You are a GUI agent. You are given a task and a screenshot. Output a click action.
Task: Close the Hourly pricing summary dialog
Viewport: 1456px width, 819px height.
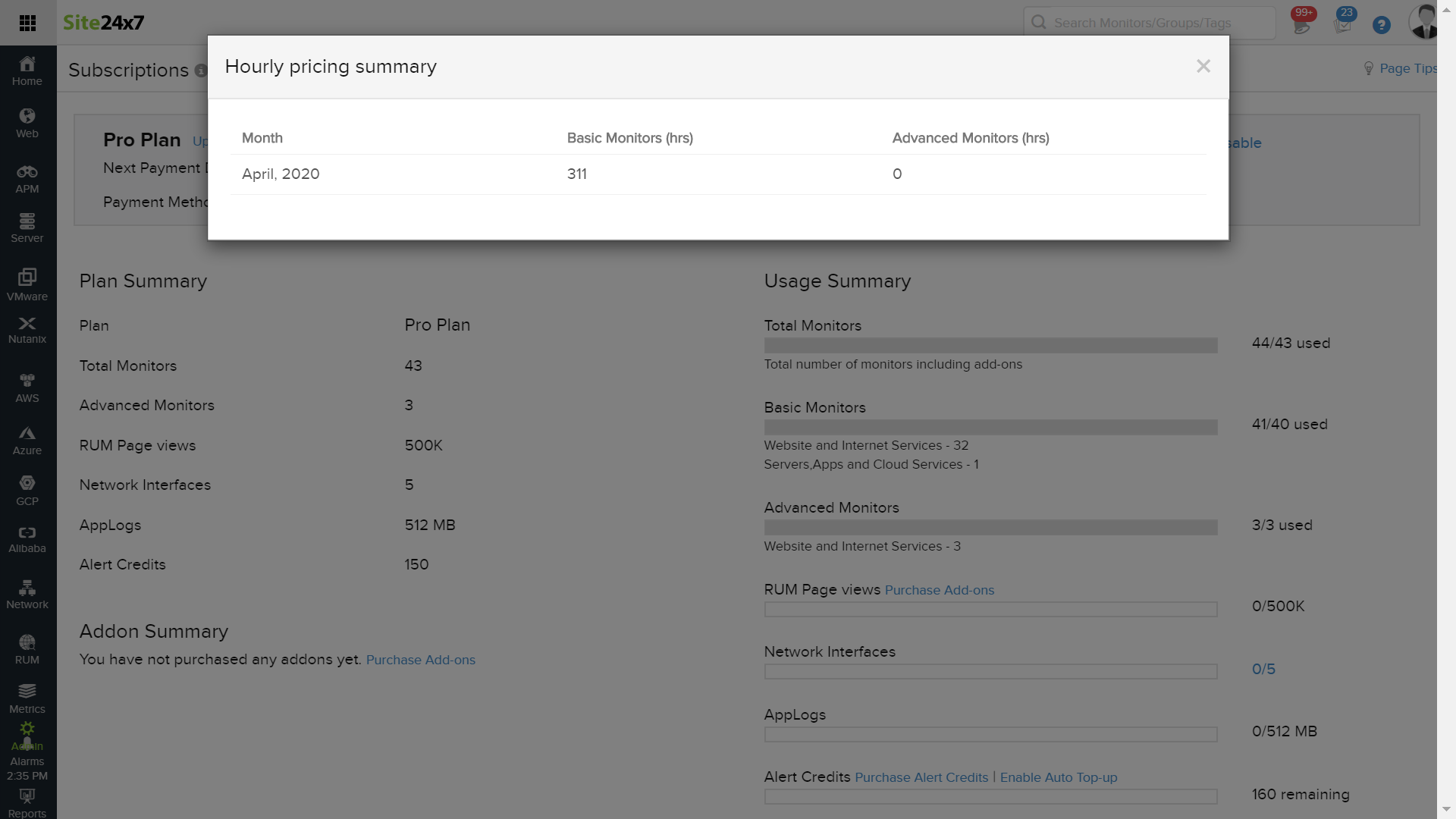(x=1203, y=66)
